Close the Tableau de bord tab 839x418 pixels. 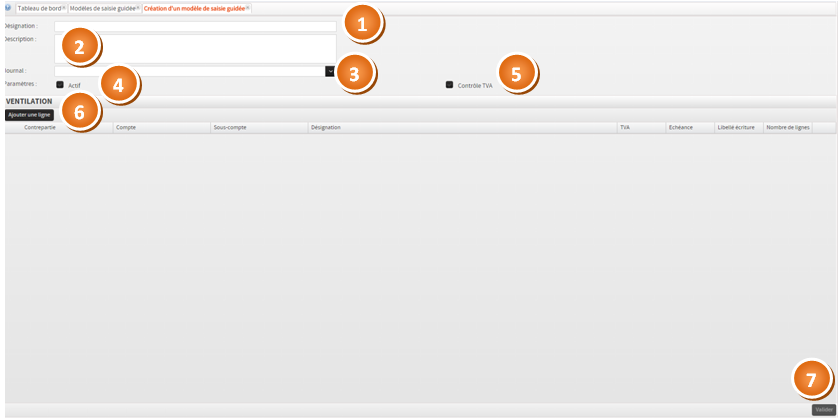pos(64,8)
